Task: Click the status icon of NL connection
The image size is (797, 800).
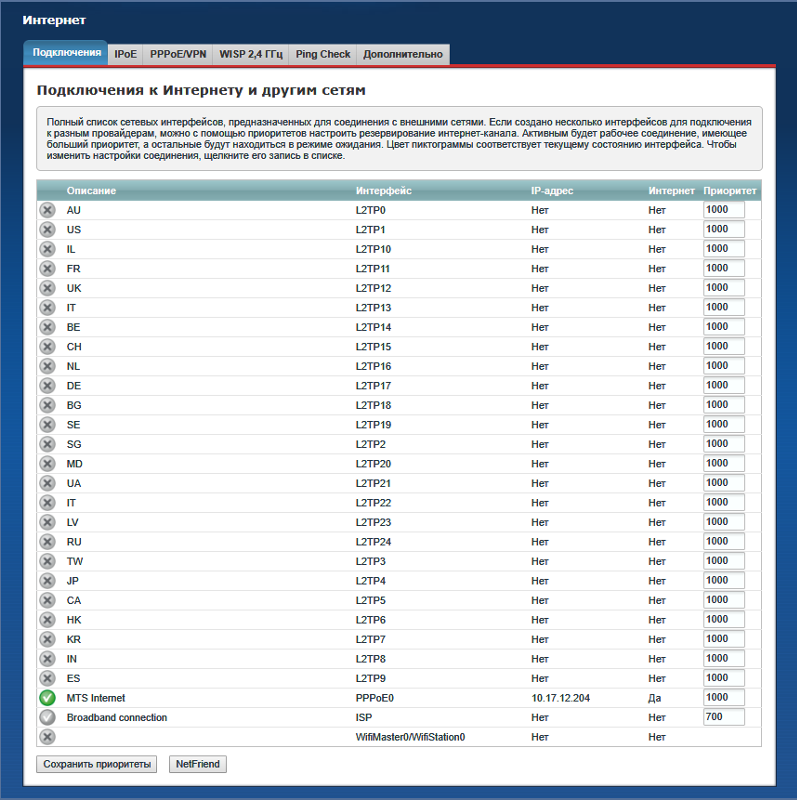Action: point(47,366)
